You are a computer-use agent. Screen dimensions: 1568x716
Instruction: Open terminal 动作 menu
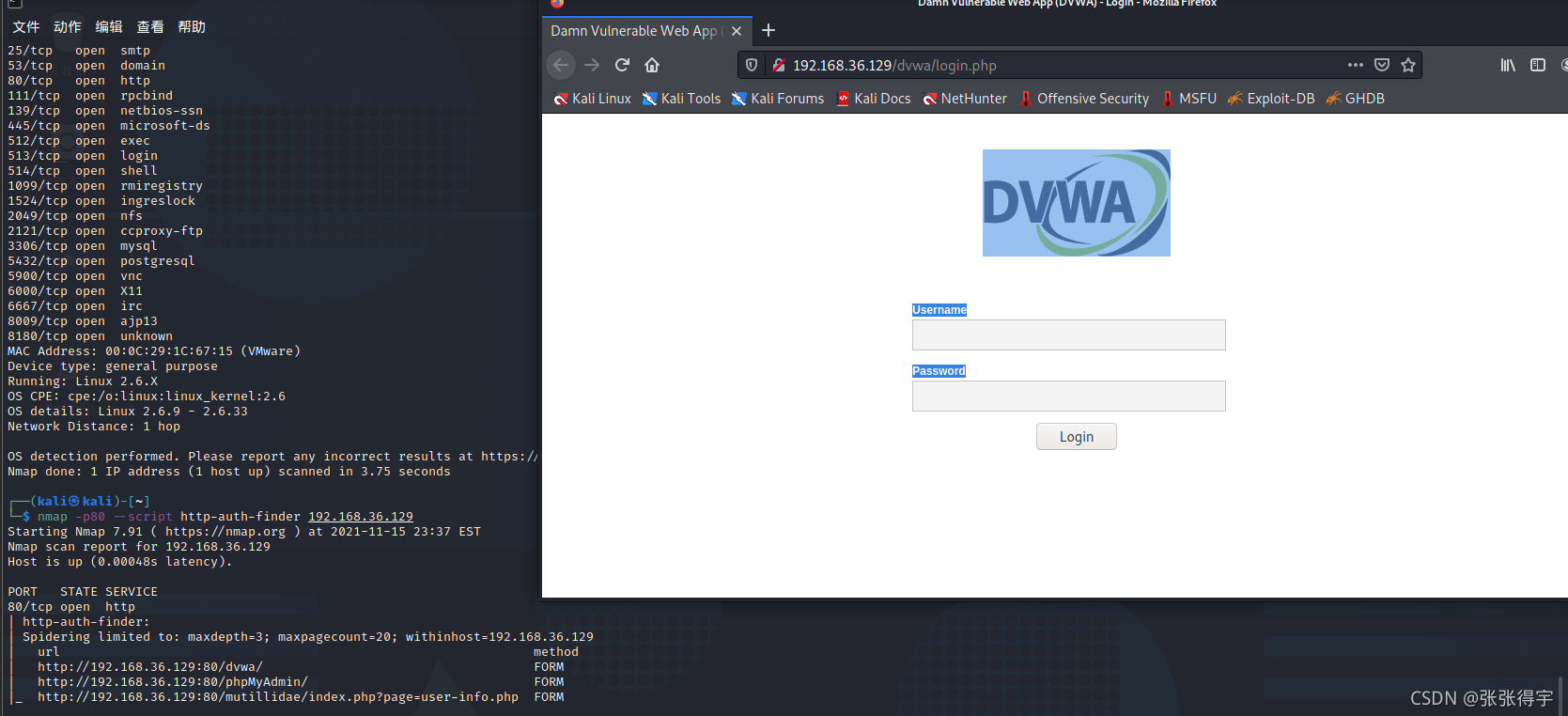[68, 26]
